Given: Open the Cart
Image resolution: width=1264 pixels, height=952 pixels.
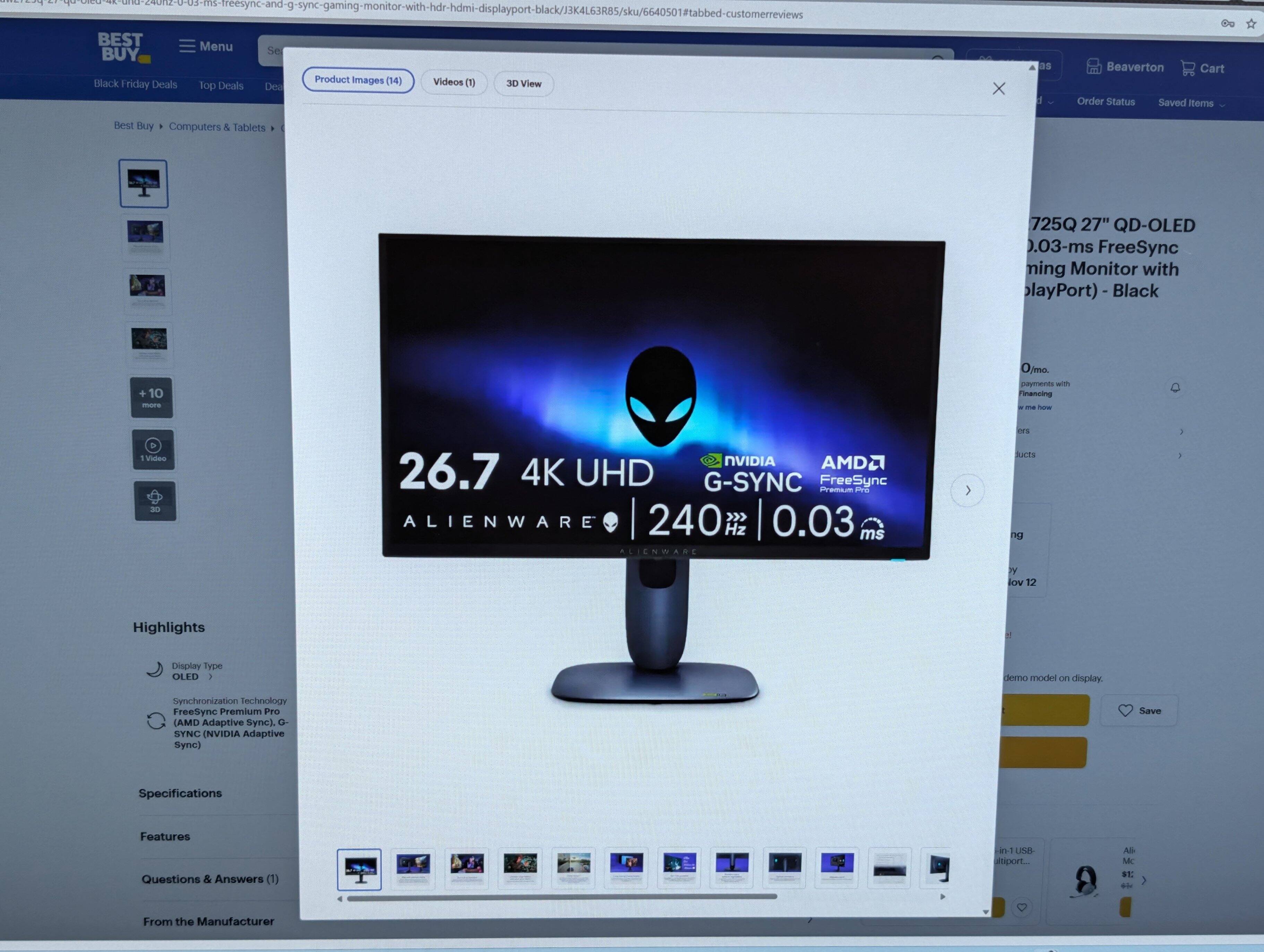Looking at the screenshot, I should click(1202, 68).
